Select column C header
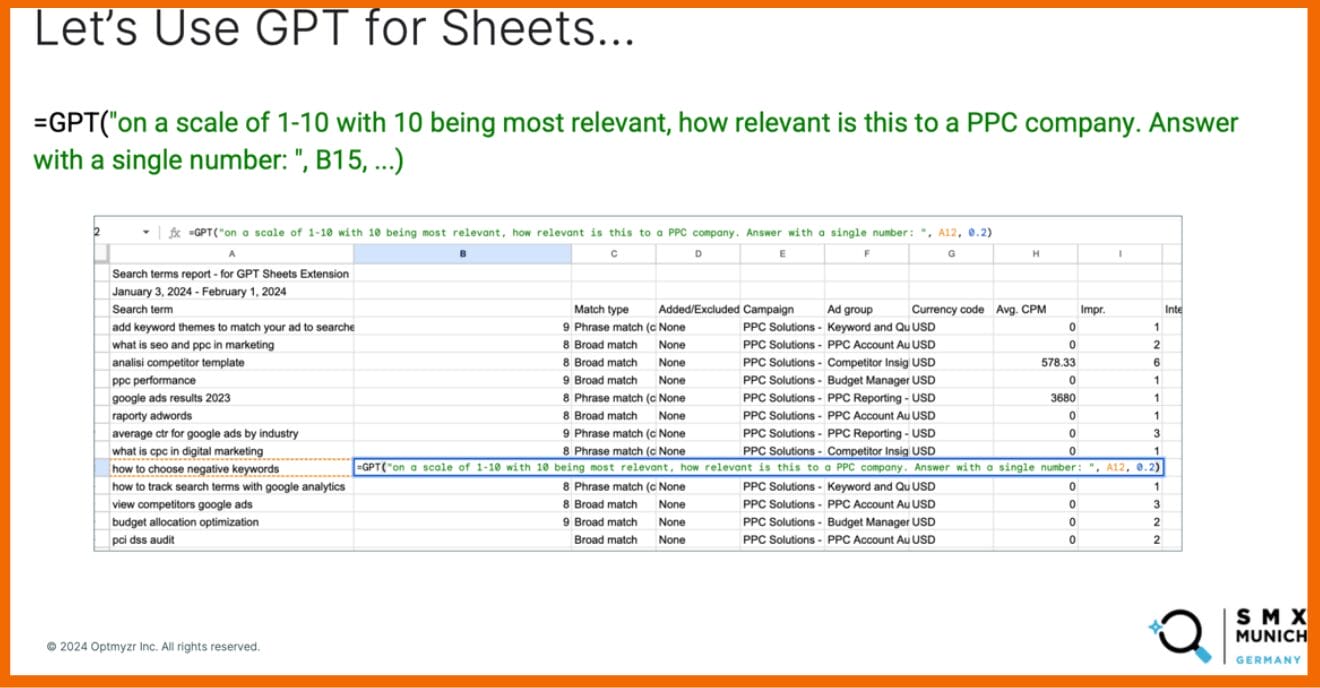The height and width of the screenshot is (688, 1320). 613,254
